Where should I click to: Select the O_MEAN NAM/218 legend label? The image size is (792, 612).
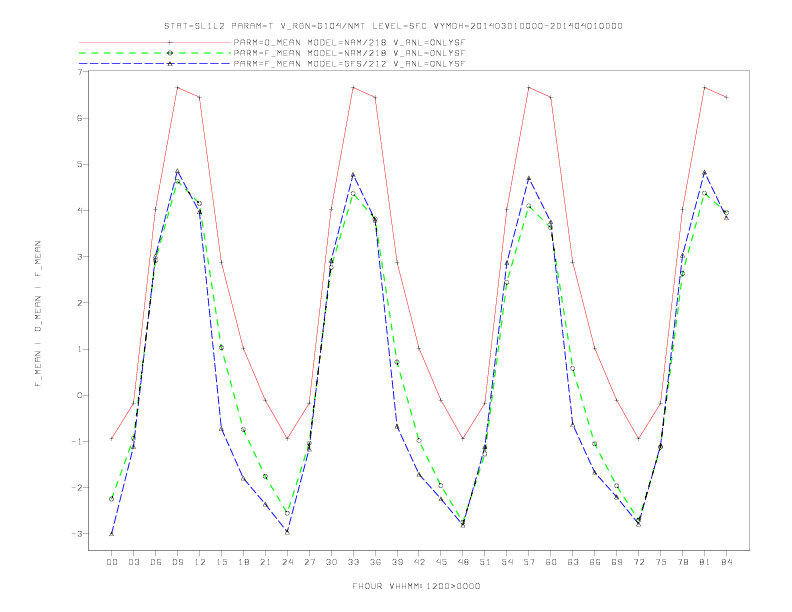coord(349,43)
